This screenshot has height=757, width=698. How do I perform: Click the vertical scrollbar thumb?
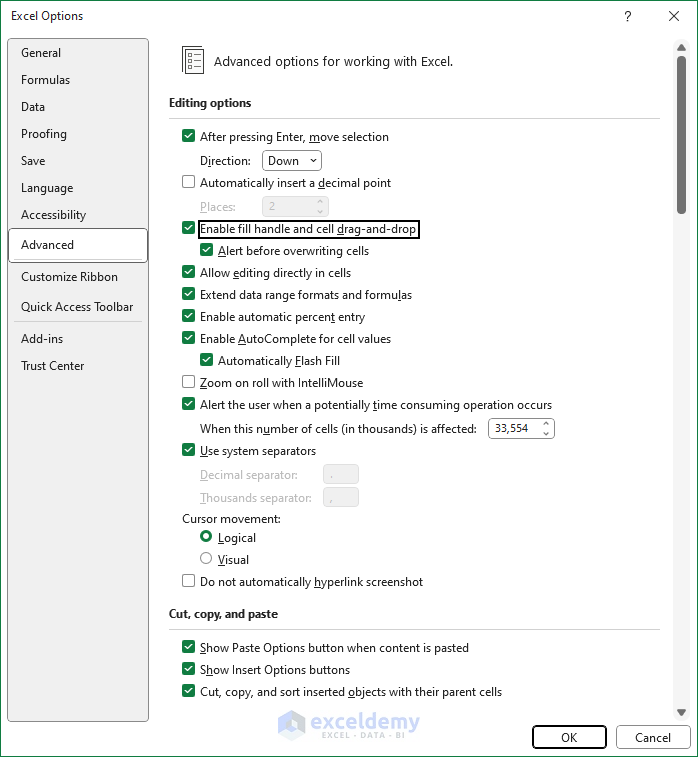(x=681, y=135)
